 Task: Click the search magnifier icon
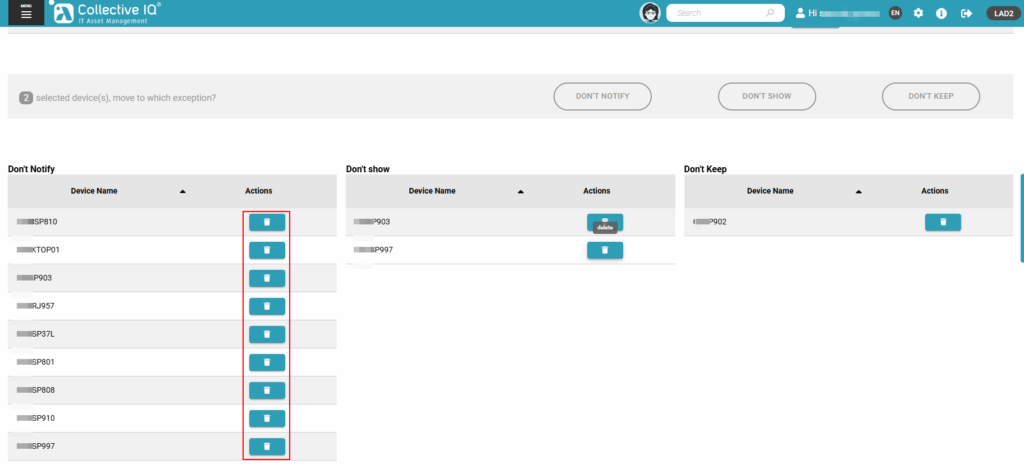(x=770, y=13)
